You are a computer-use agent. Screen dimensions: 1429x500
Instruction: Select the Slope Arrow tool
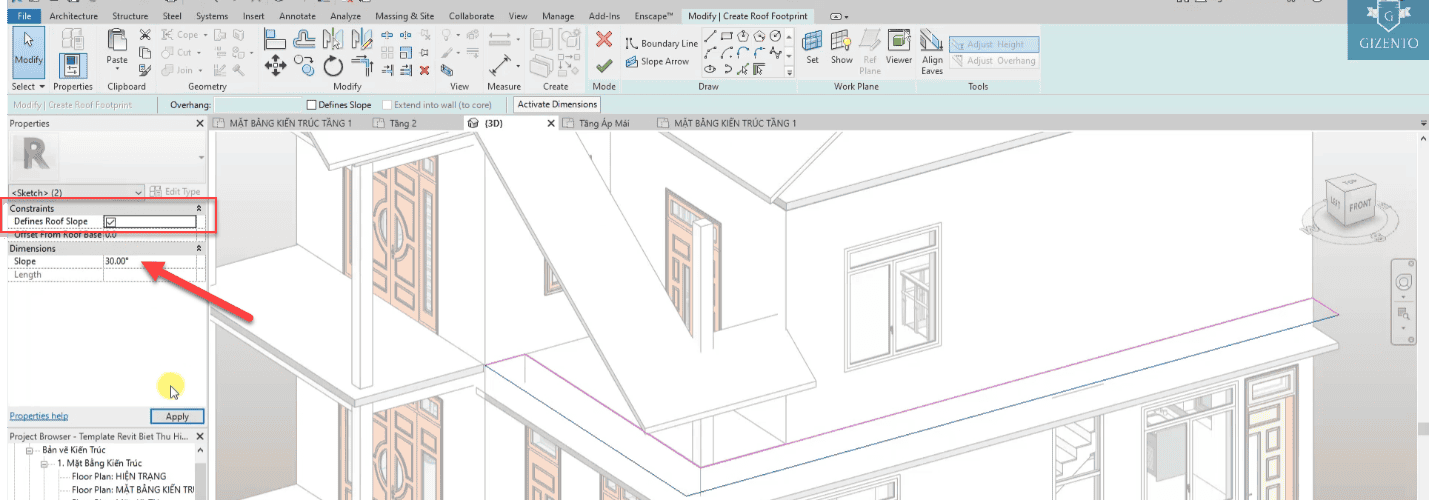pos(658,62)
